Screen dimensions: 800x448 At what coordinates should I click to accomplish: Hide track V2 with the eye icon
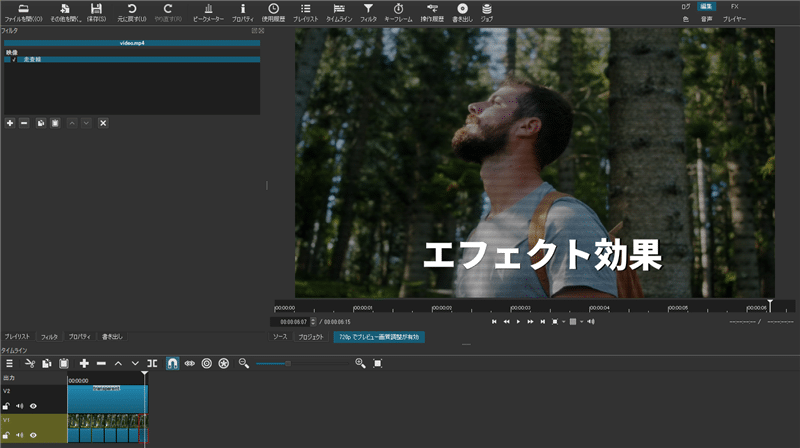[x=33, y=406]
